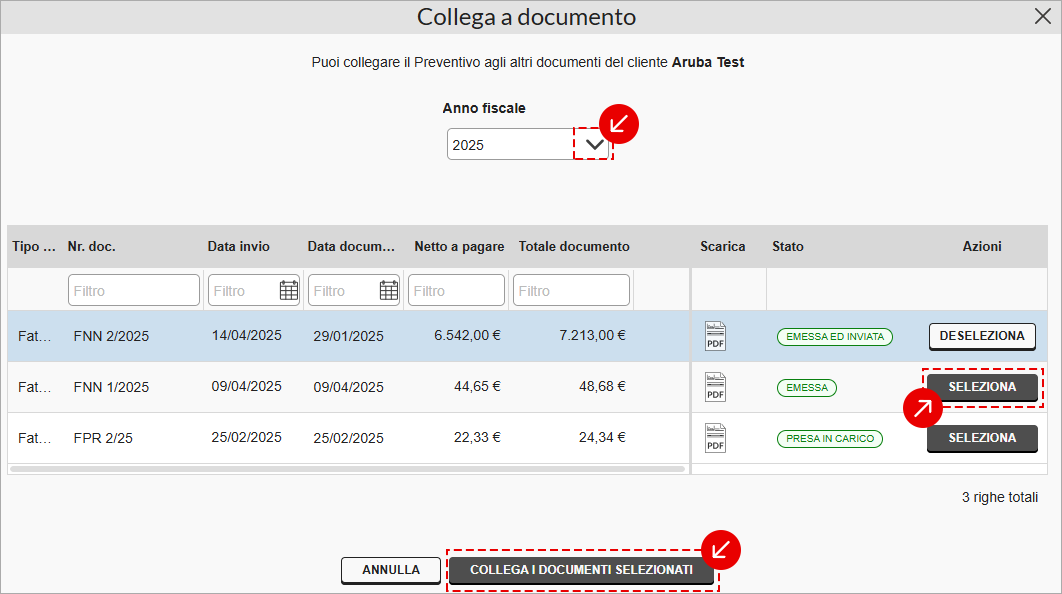The height and width of the screenshot is (594, 1062).
Task: Select document FPR 2/25 with SELEZIONA
Action: click(982, 438)
